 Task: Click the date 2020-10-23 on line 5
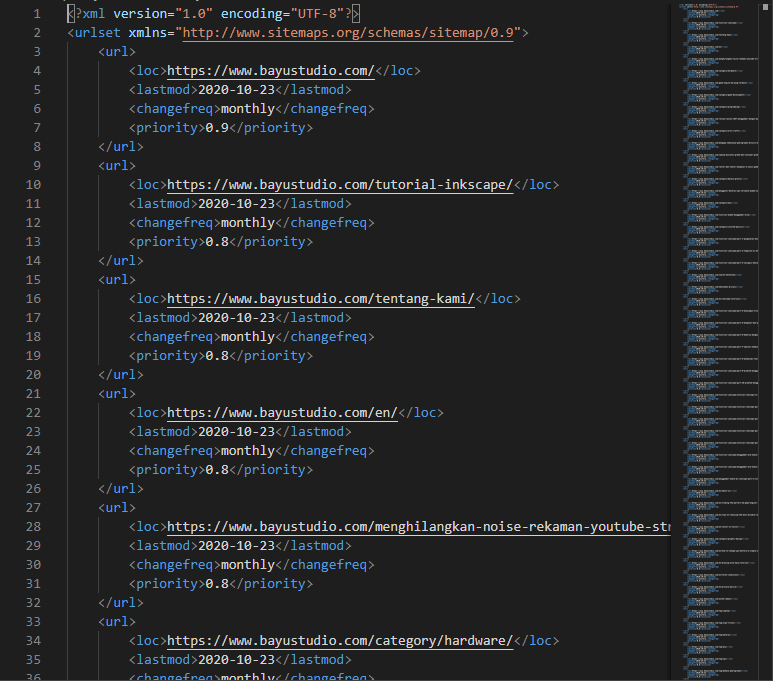pos(237,90)
